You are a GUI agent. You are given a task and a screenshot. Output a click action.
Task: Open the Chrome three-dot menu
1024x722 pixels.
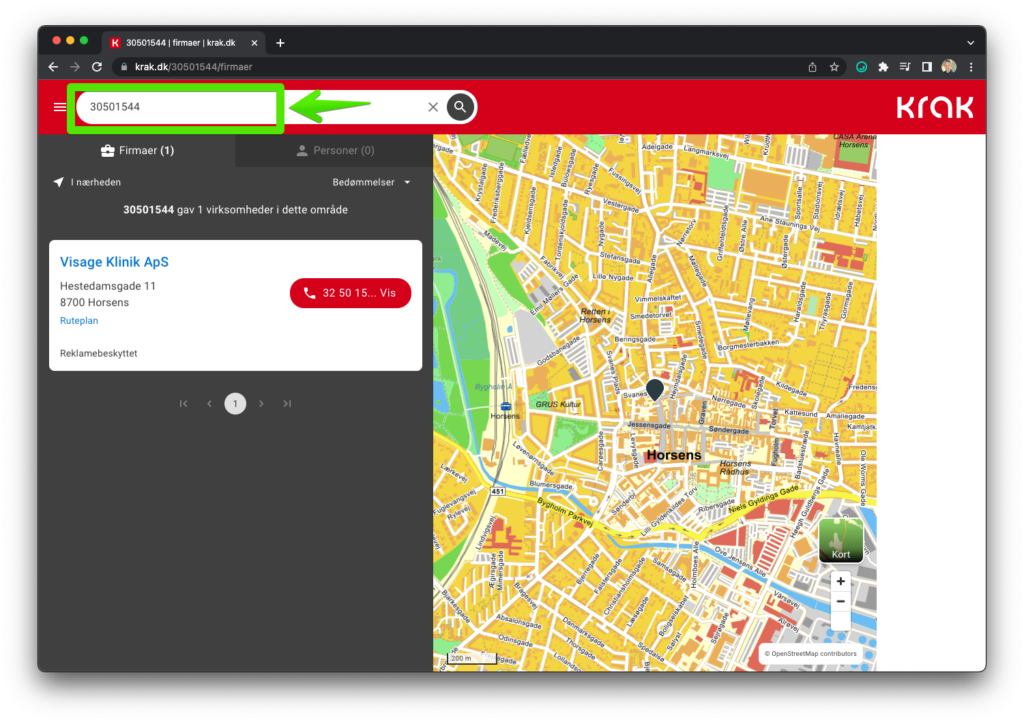pyautogui.click(x=971, y=67)
